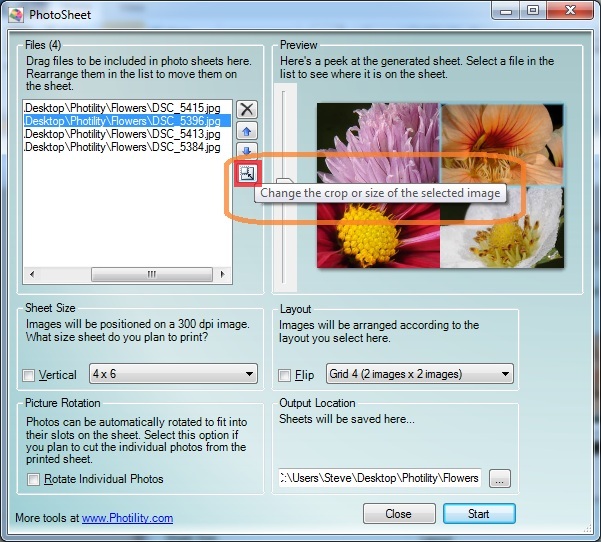The width and height of the screenshot is (601, 542).
Task: Click right arrow of file list scrollbar
Action: 222,274
